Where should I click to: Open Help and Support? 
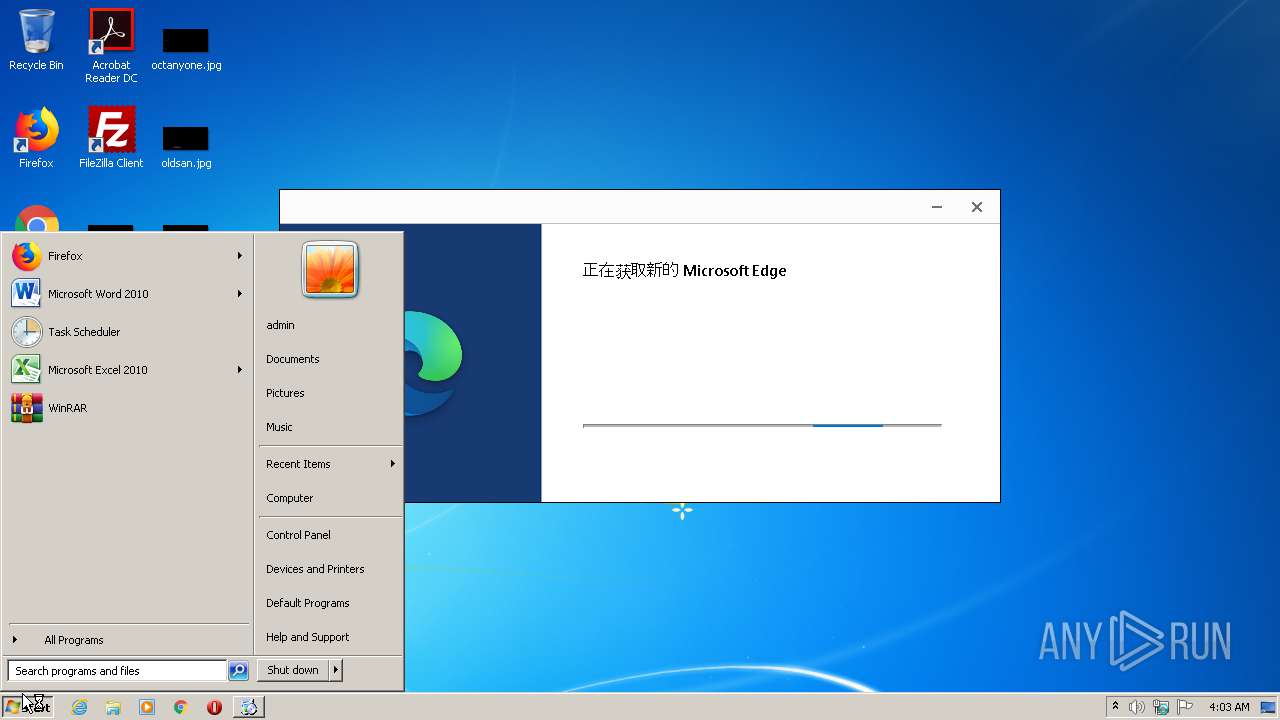[330, 637]
